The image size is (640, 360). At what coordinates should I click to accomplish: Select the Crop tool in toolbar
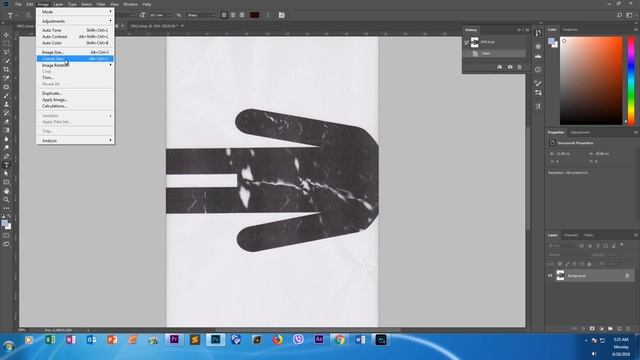coord(6,69)
